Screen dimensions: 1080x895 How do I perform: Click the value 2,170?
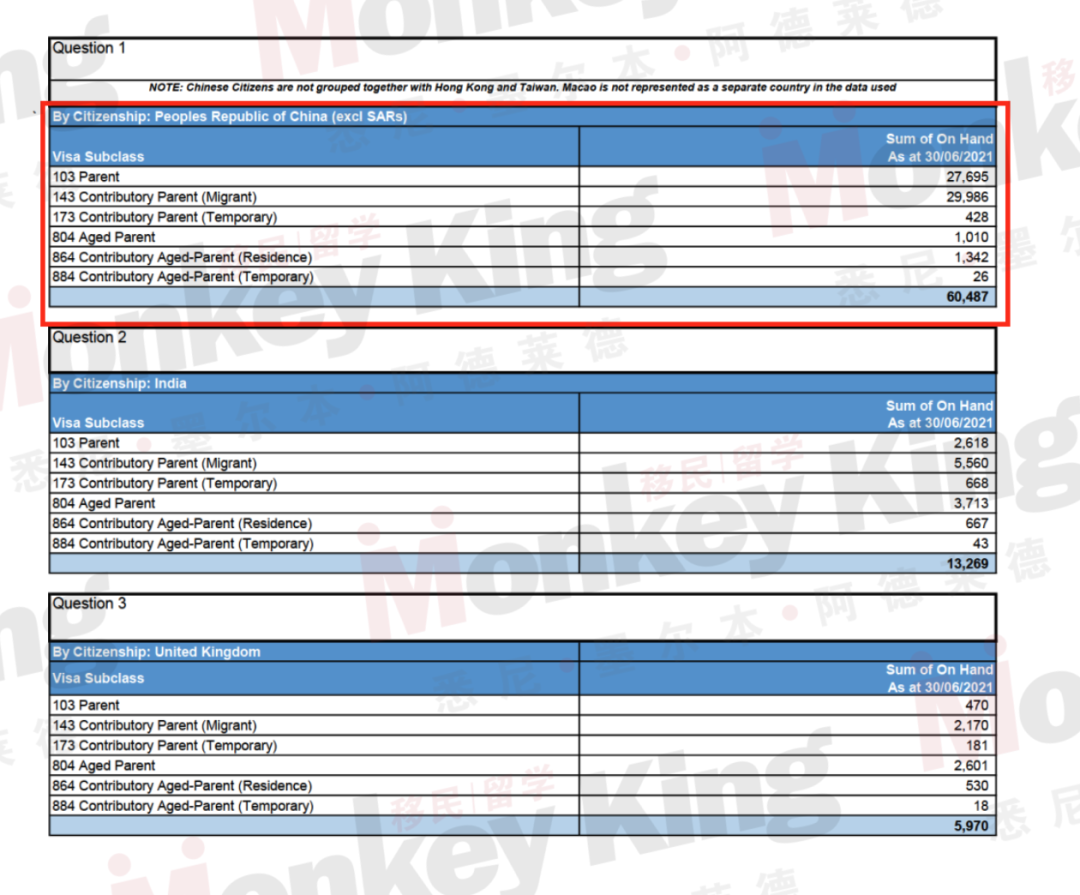pyautogui.click(x=971, y=726)
